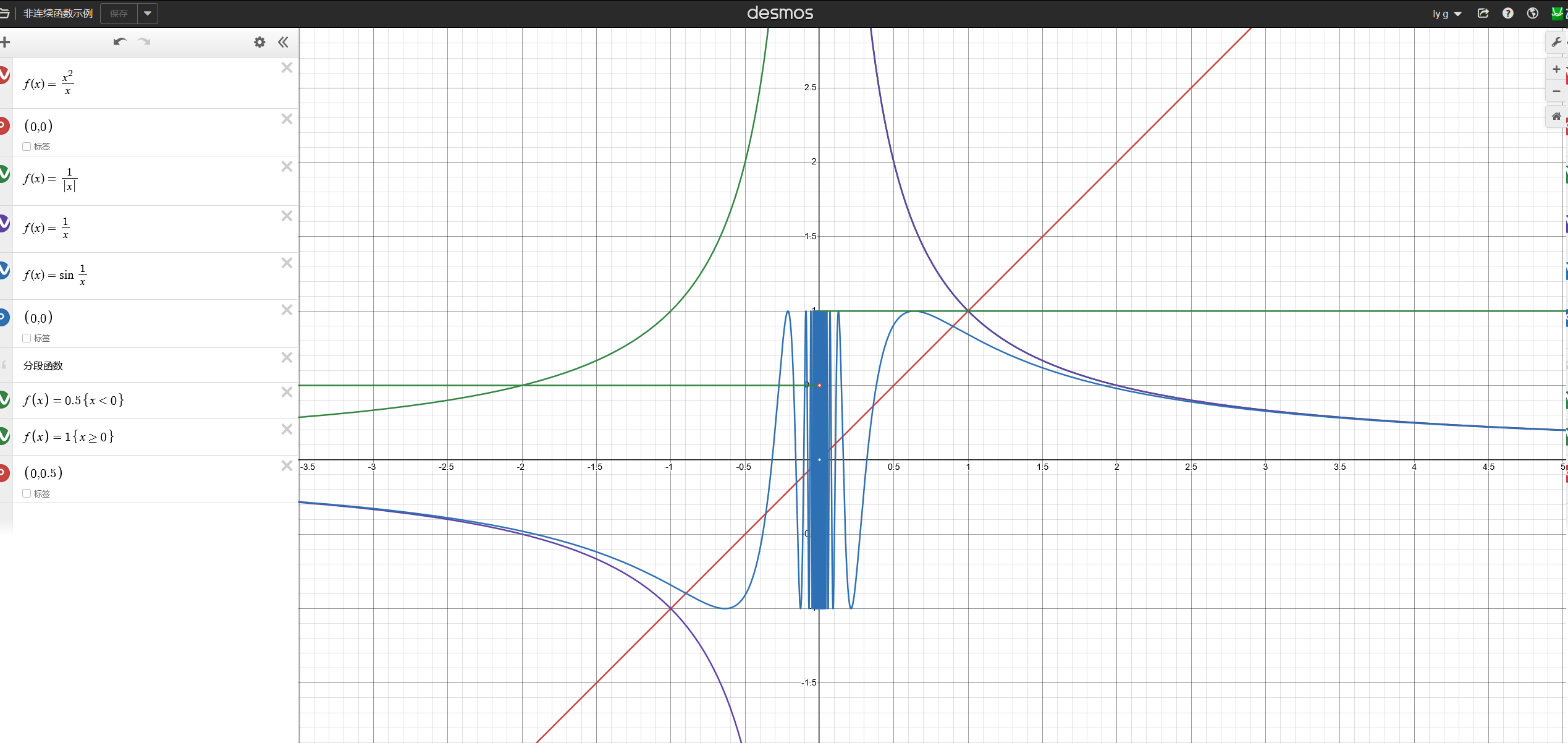Open the lyg account dropdown
This screenshot has height=743, width=1568.
tap(1447, 14)
